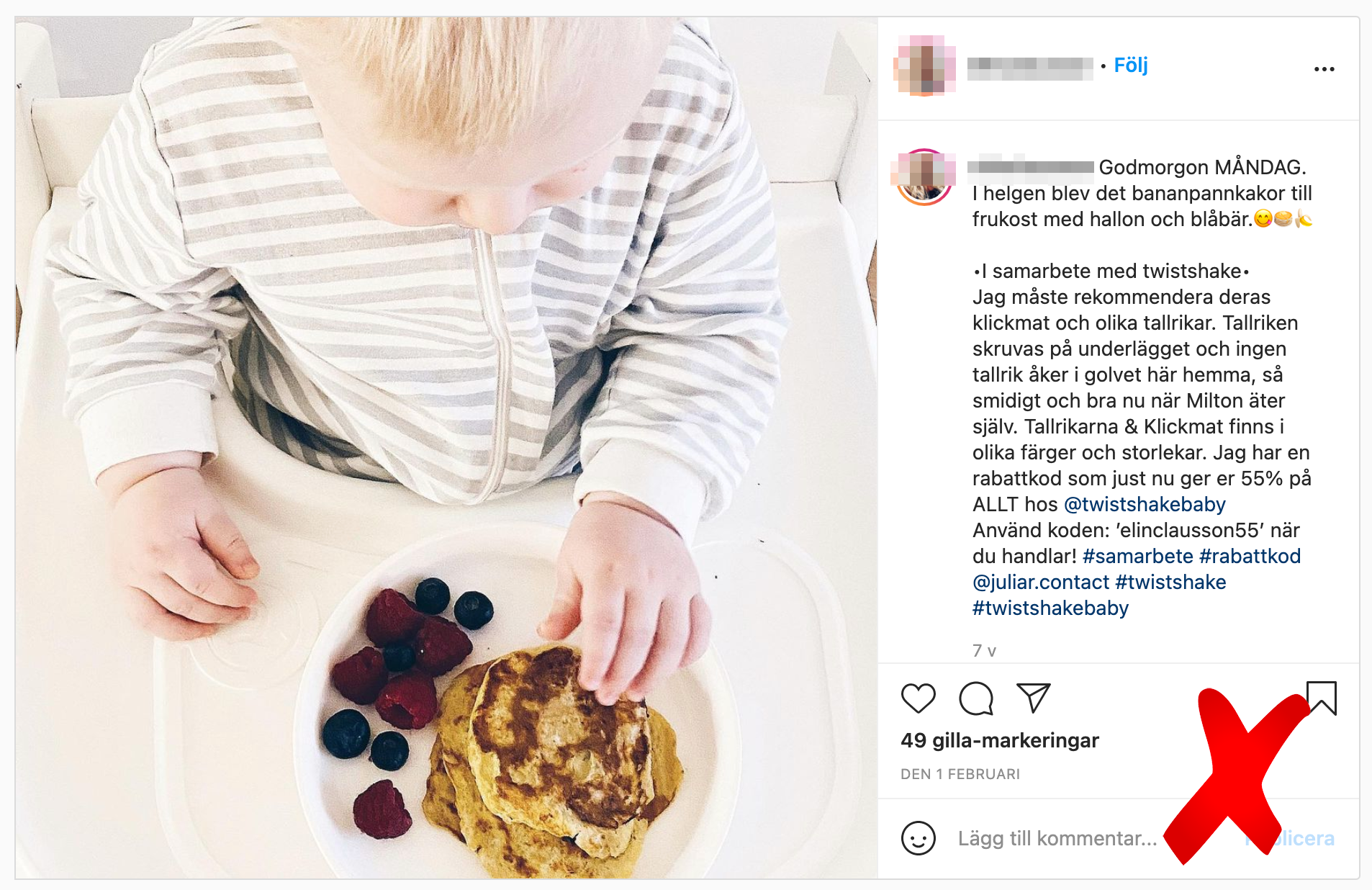
Task: Click the Följ follow button
Action: pos(1131,66)
